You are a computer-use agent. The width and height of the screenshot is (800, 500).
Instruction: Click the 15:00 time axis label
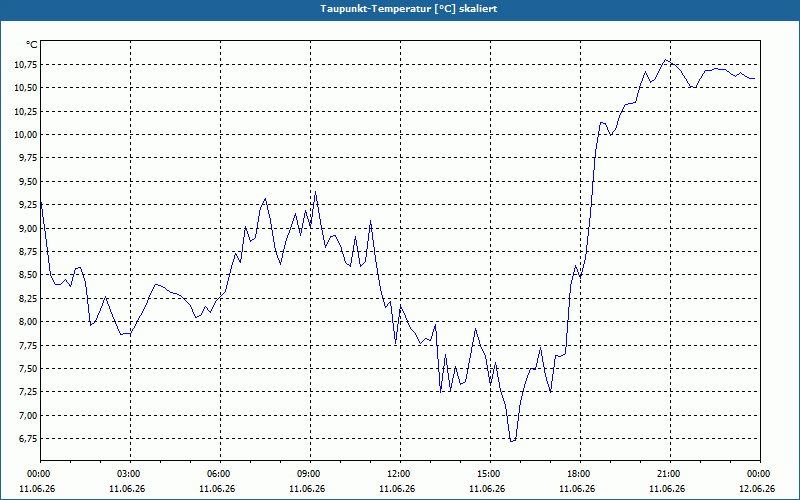(x=490, y=474)
